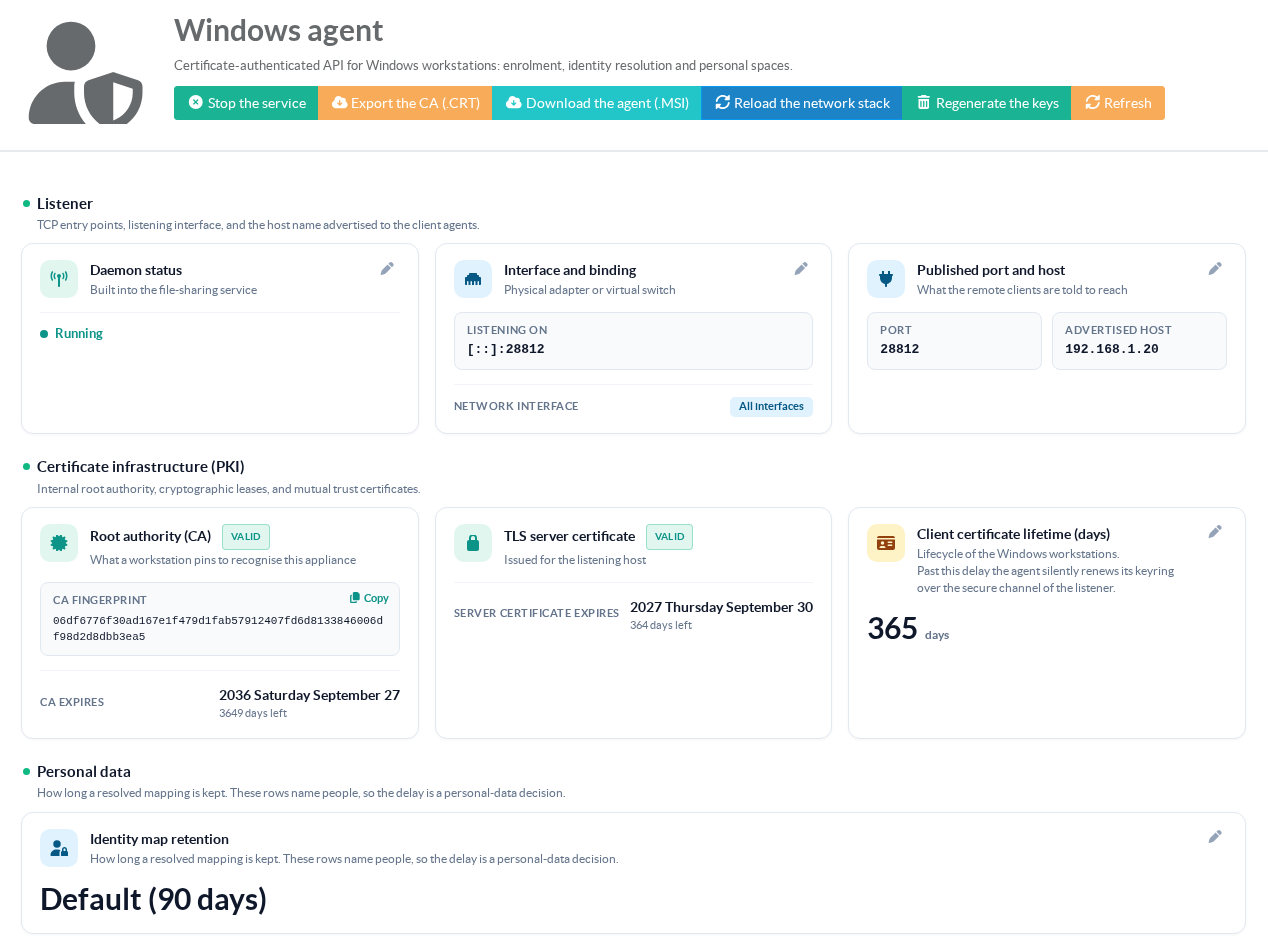Click the Published port and host title

[x=991, y=270]
